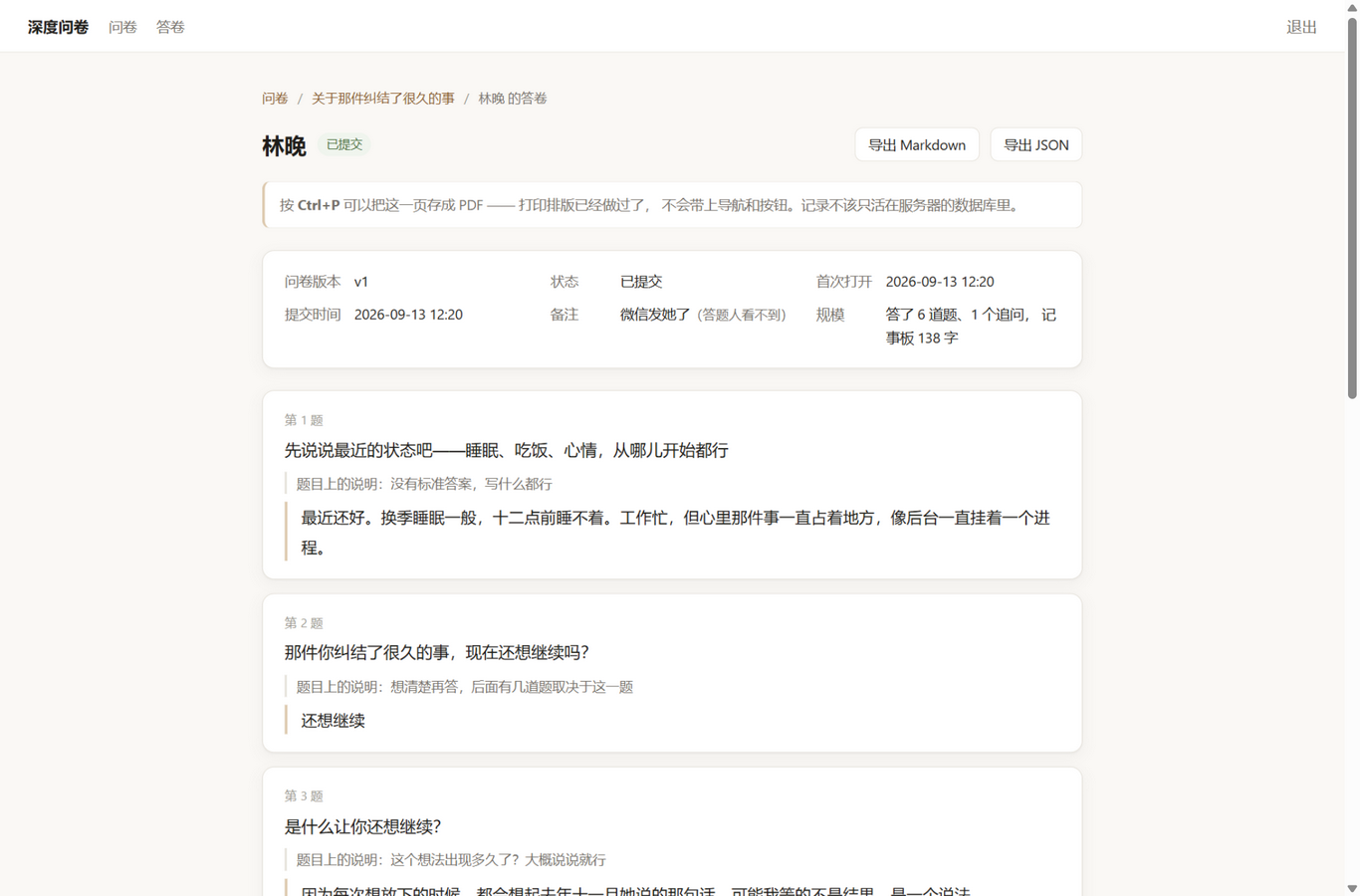Click the scrollbar up arrow
1360x896 pixels.
point(1352,7)
